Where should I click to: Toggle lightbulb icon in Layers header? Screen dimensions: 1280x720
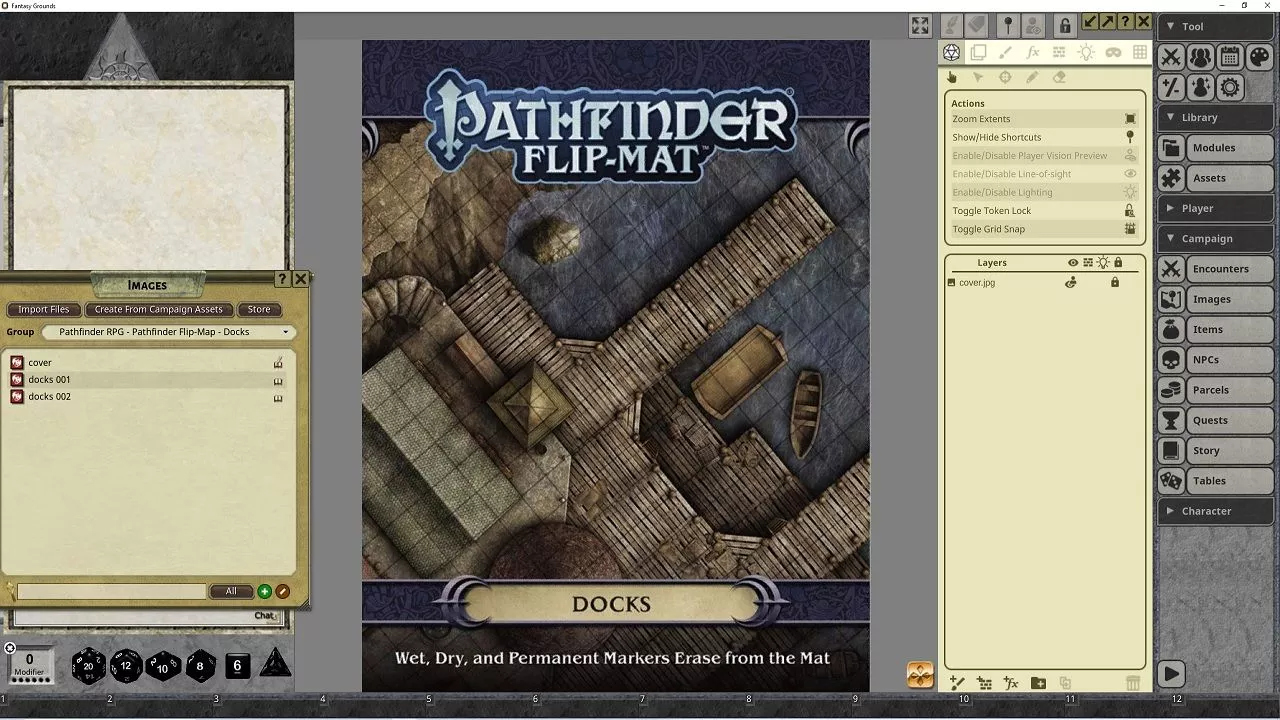1103,263
